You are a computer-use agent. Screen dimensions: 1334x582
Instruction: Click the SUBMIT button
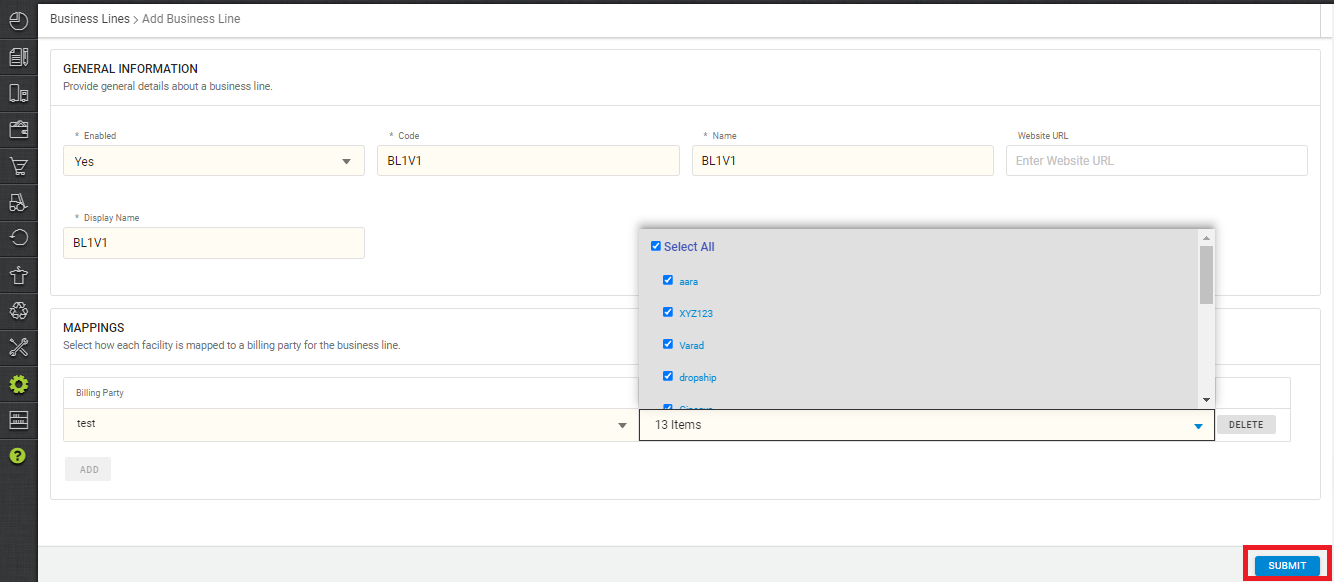[x=1287, y=565]
